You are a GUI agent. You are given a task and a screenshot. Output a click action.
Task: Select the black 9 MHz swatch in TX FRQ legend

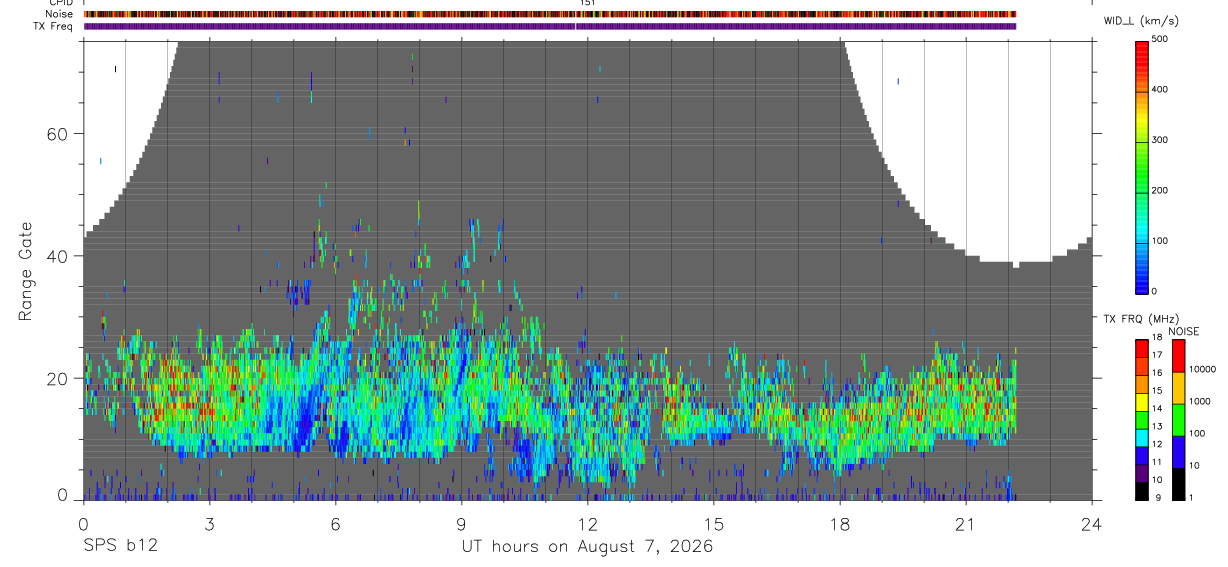pyautogui.click(x=1142, y=490)
